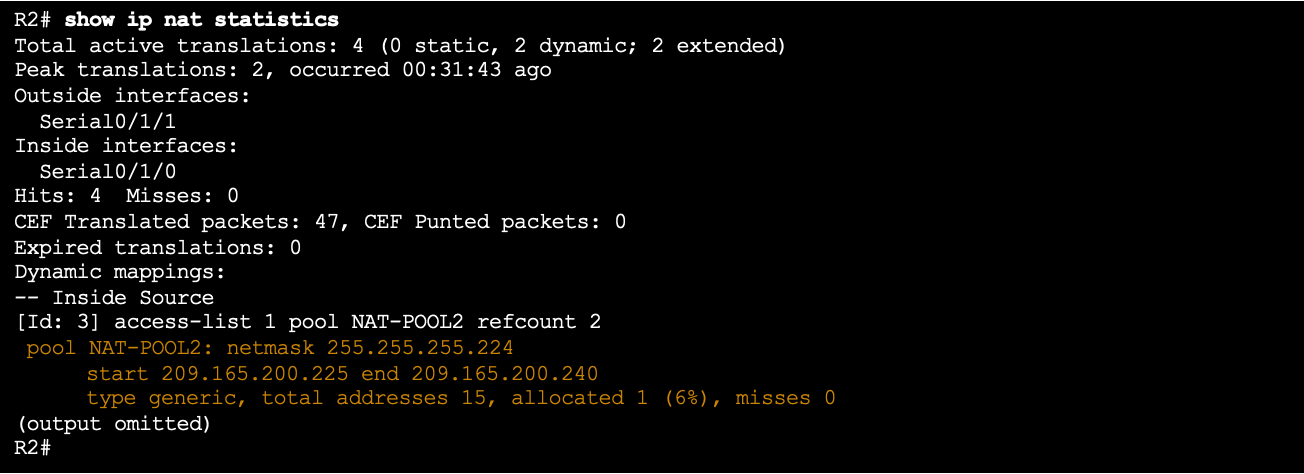
Task: Click the 'Misses: 0' value
Action: (182, 197)
